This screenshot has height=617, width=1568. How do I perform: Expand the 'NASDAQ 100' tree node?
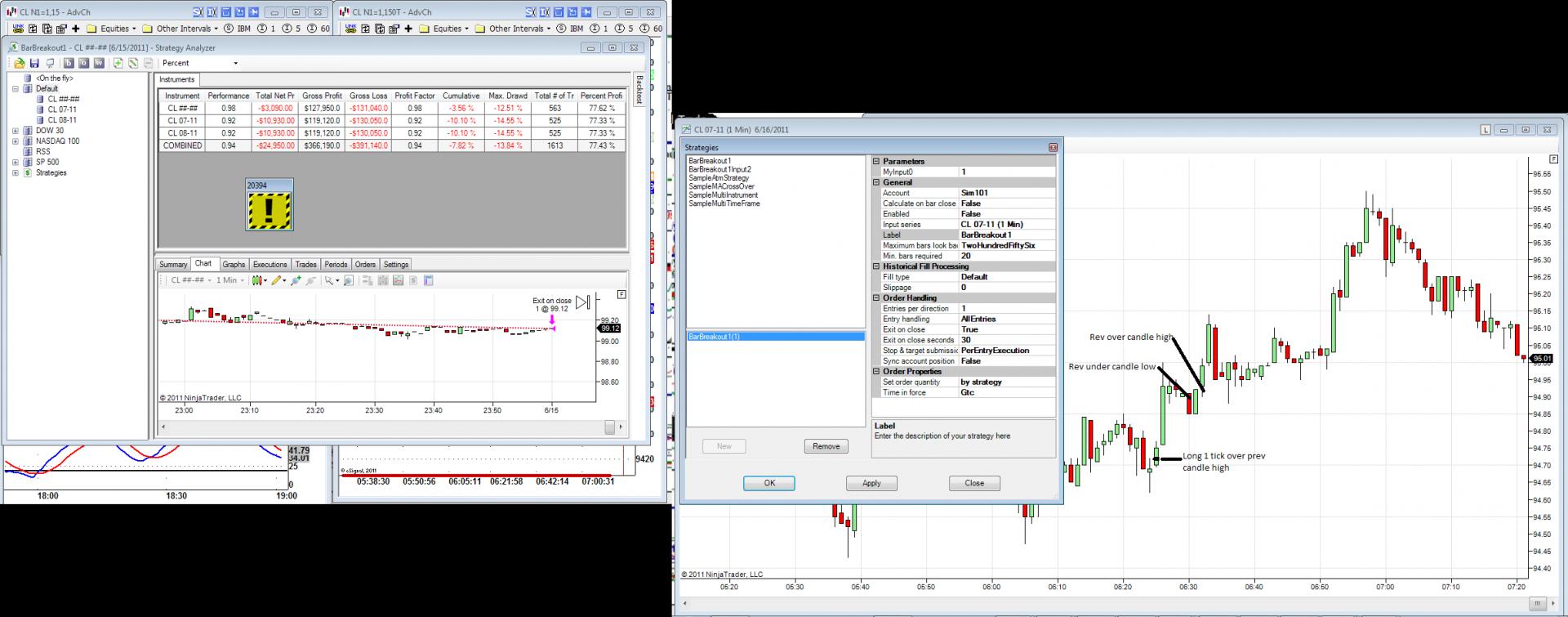point(16,141)
